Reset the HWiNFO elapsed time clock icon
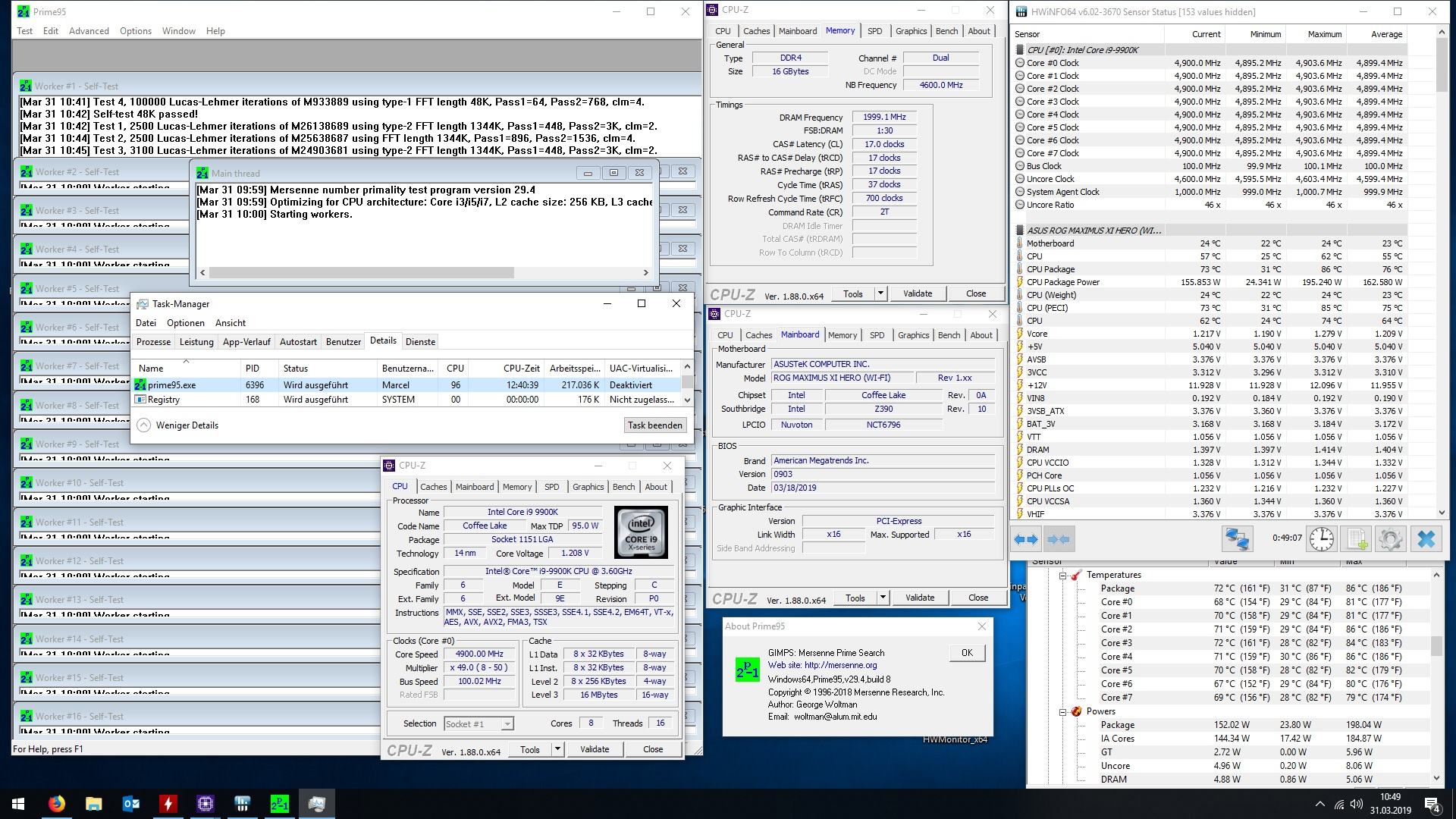The width and height of the screenshot is (1456, 819). pos(1321,539)
